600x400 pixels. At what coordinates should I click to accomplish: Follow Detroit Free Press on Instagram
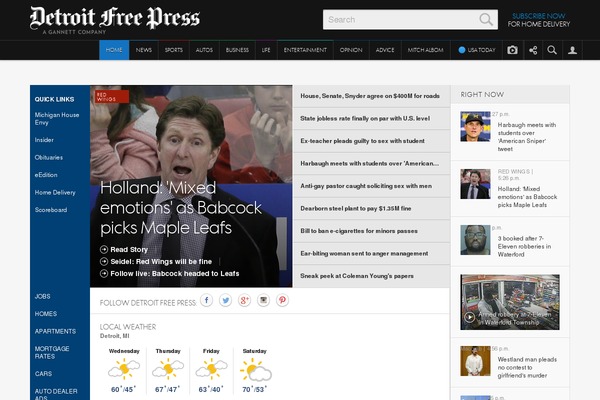point(263,300)
